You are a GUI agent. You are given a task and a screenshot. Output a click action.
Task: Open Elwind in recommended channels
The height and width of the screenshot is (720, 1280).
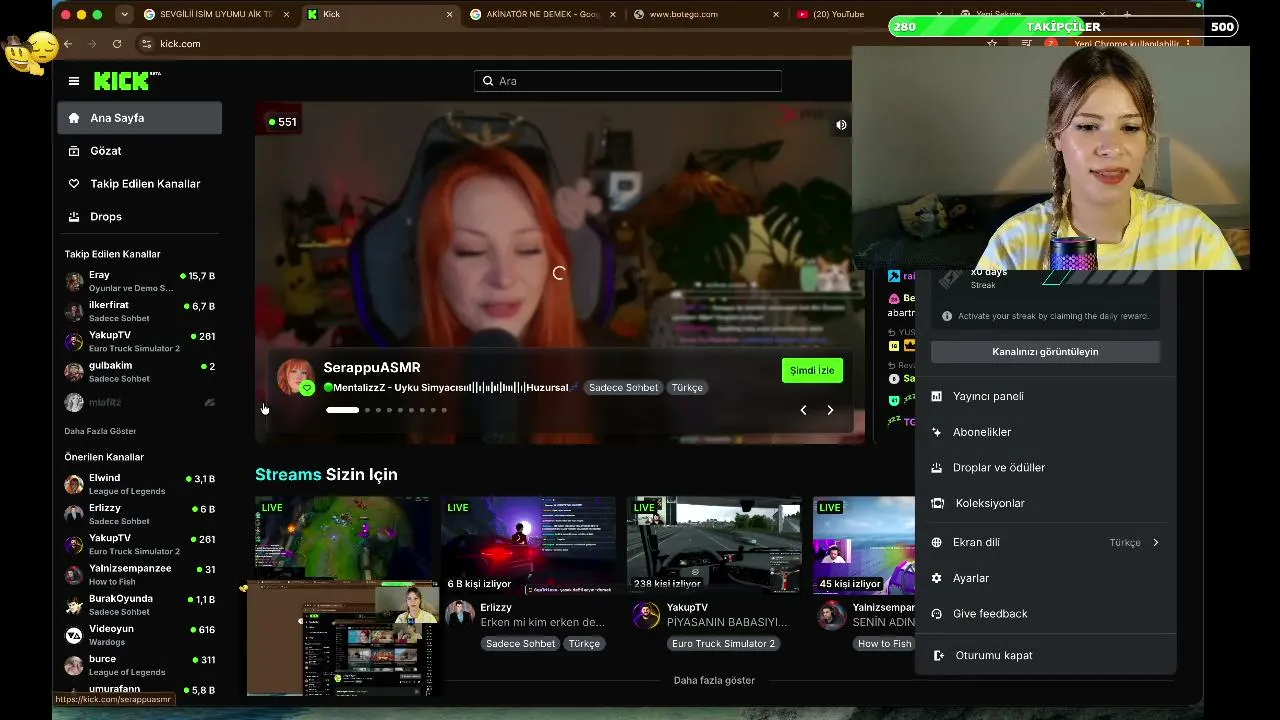pos(140,485)
